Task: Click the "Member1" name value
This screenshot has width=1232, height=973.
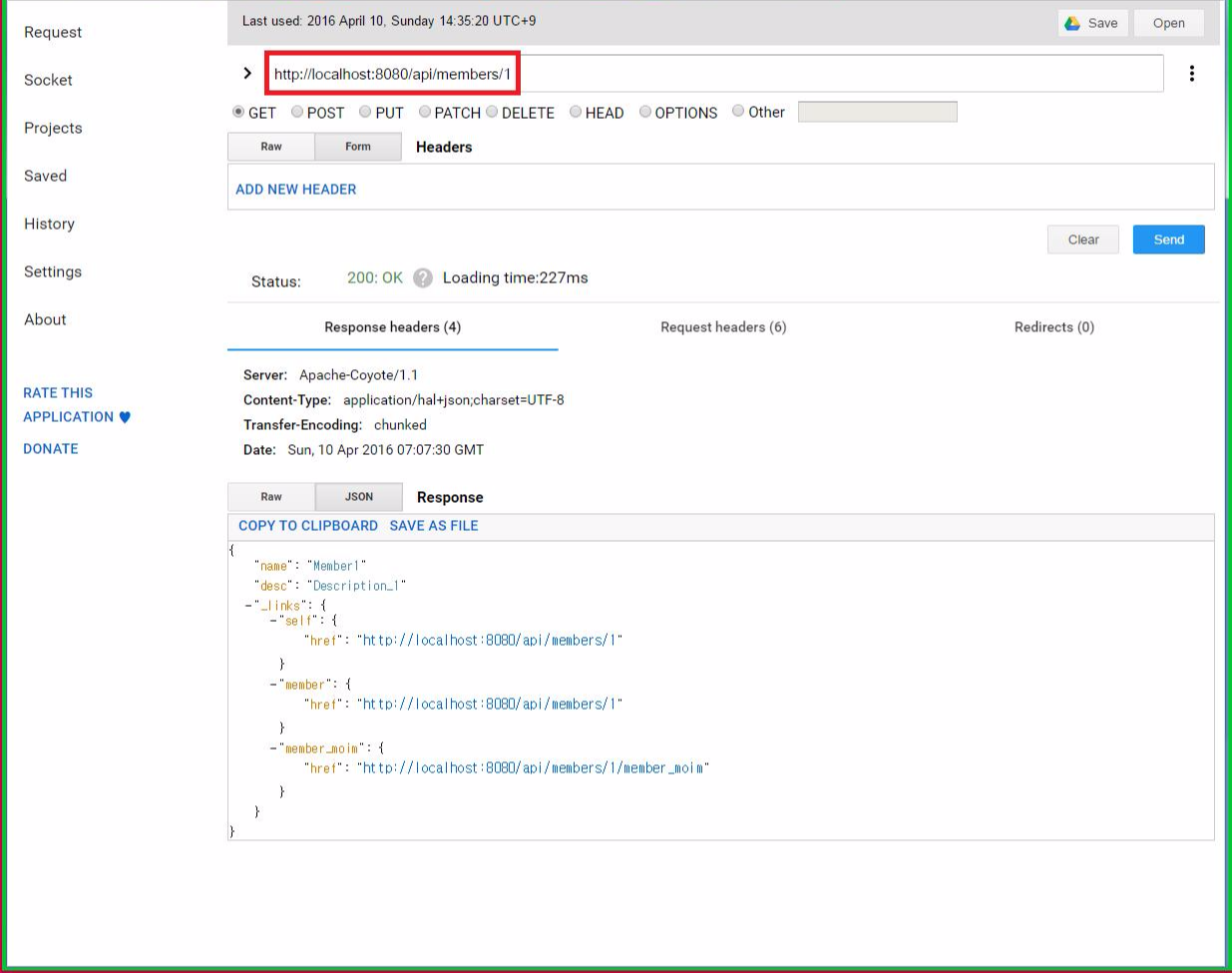Action: 337,566
